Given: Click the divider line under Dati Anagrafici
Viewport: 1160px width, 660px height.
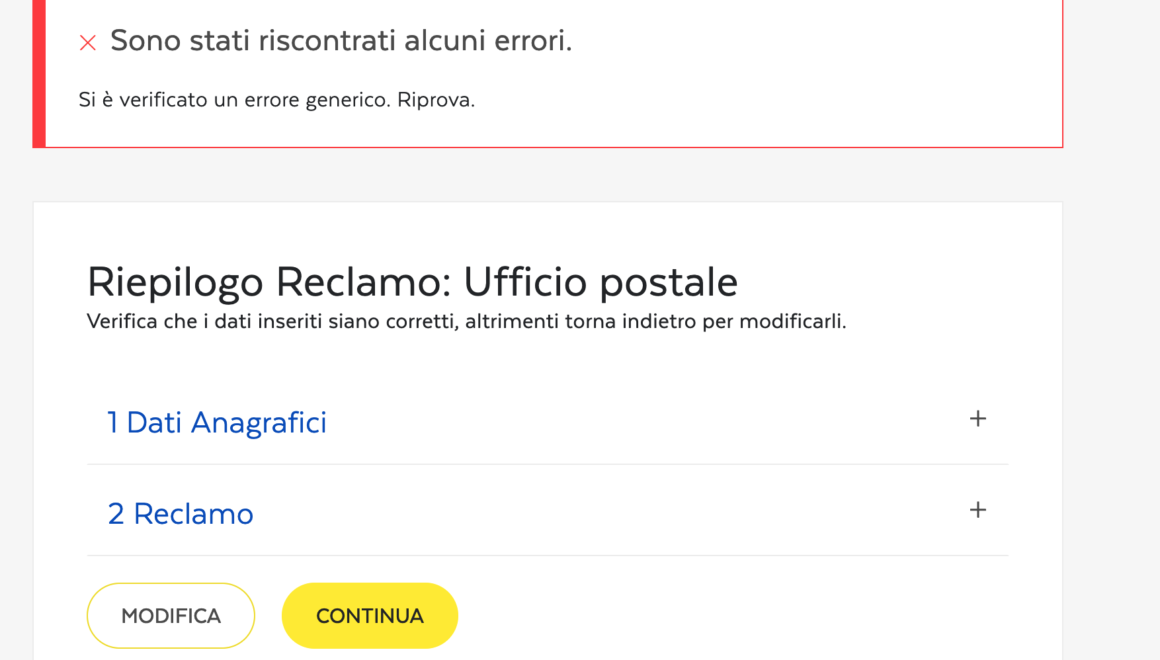Looking at the screenshot, I should pyautogui.click(x=547, y=464).
